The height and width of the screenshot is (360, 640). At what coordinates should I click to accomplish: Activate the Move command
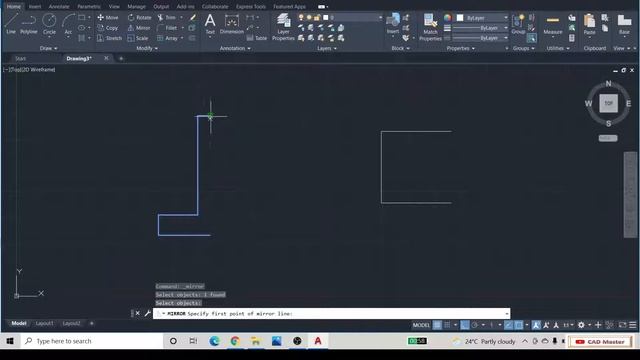[108, 18]
